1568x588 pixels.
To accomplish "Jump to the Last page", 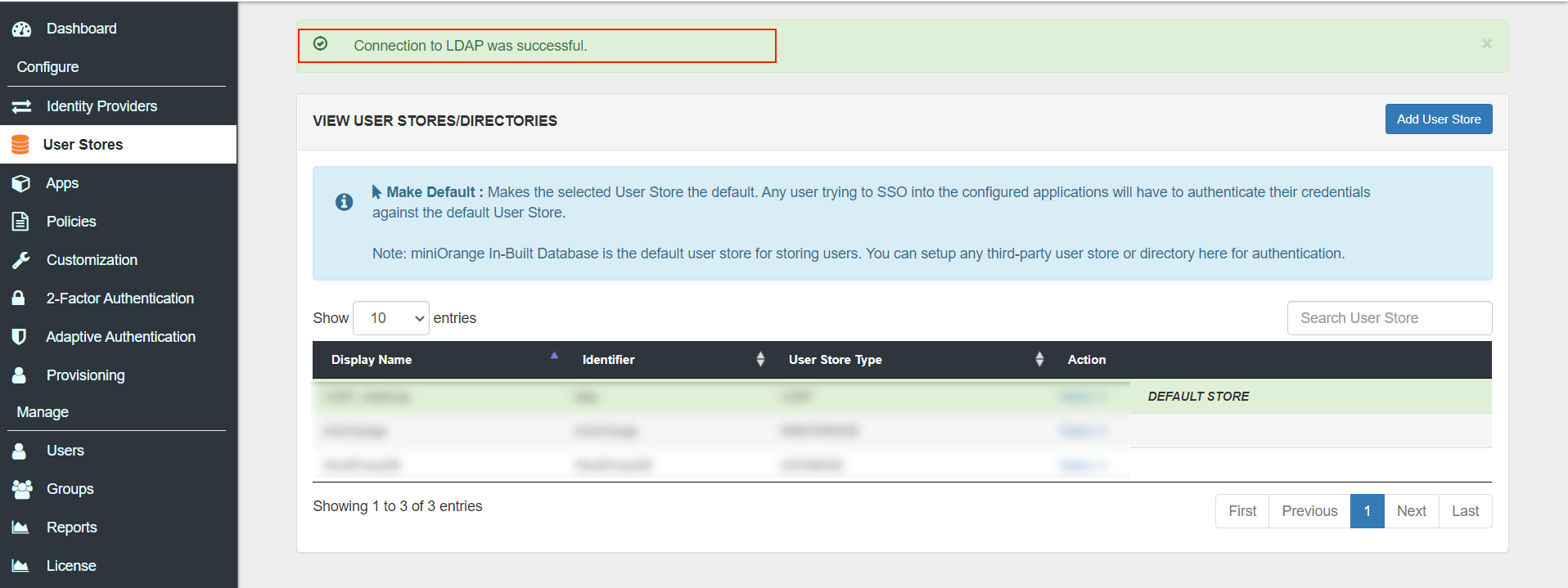I will [1465, 511].
